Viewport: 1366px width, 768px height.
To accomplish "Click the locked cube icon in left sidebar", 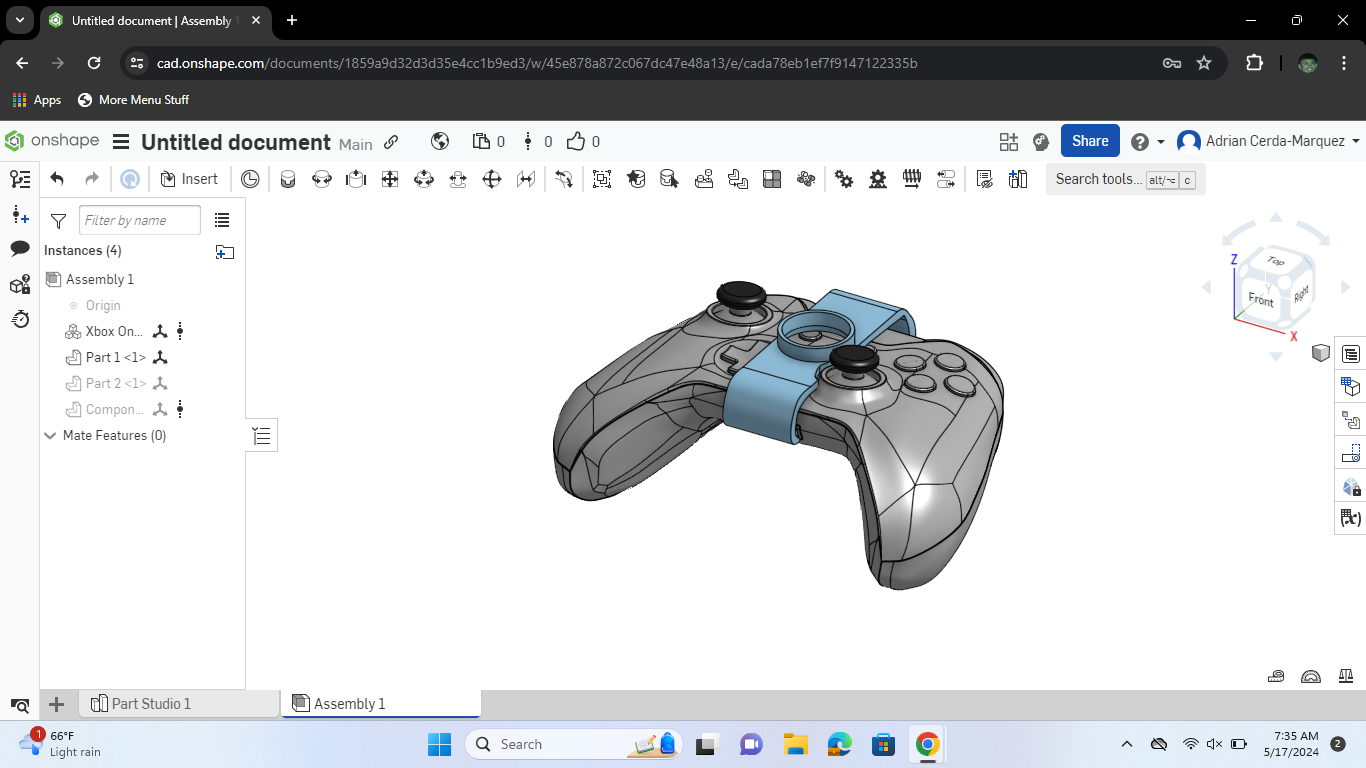I will click(x=20, y=285).
